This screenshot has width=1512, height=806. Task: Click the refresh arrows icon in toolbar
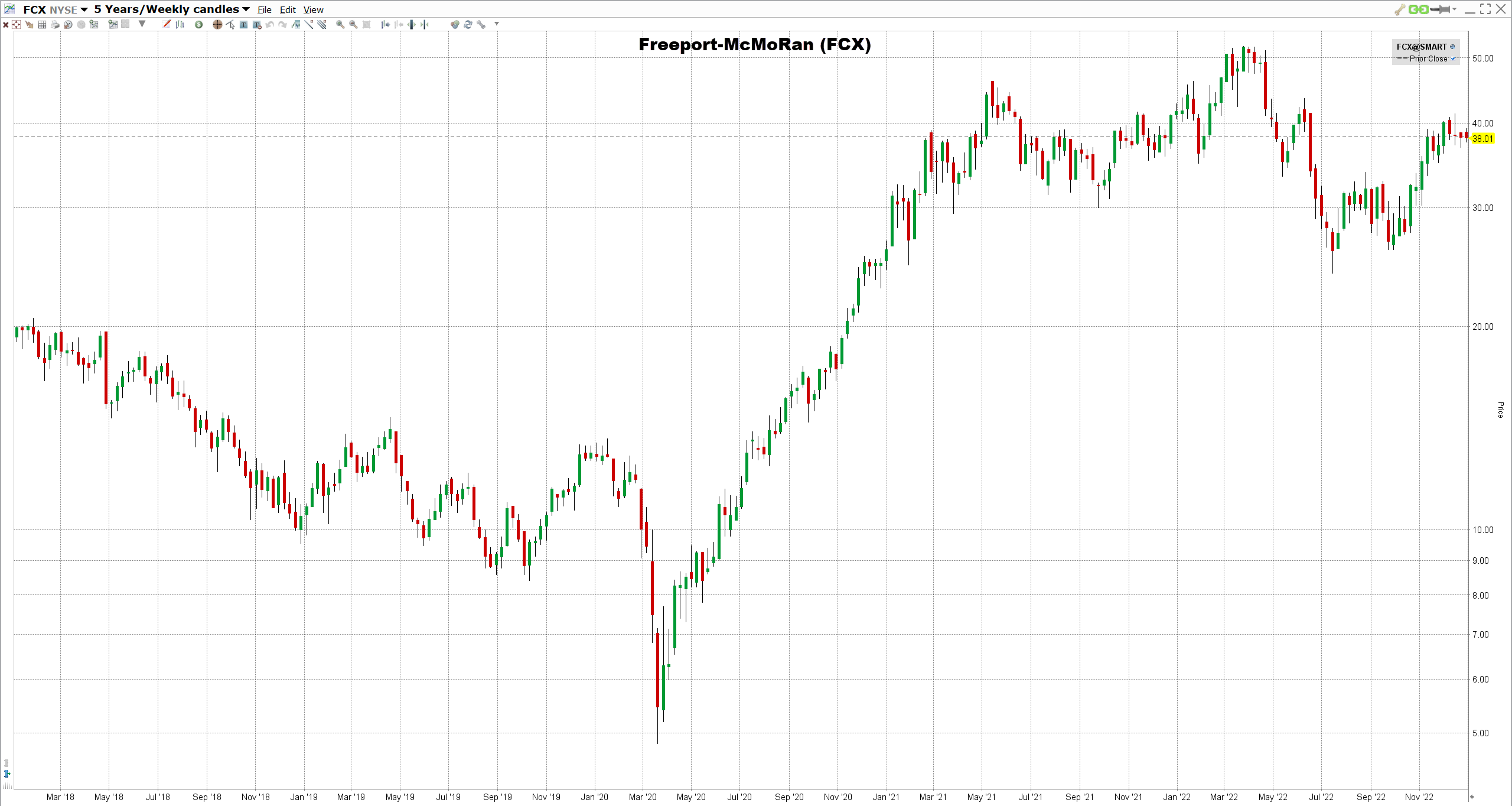pos(468,25)
